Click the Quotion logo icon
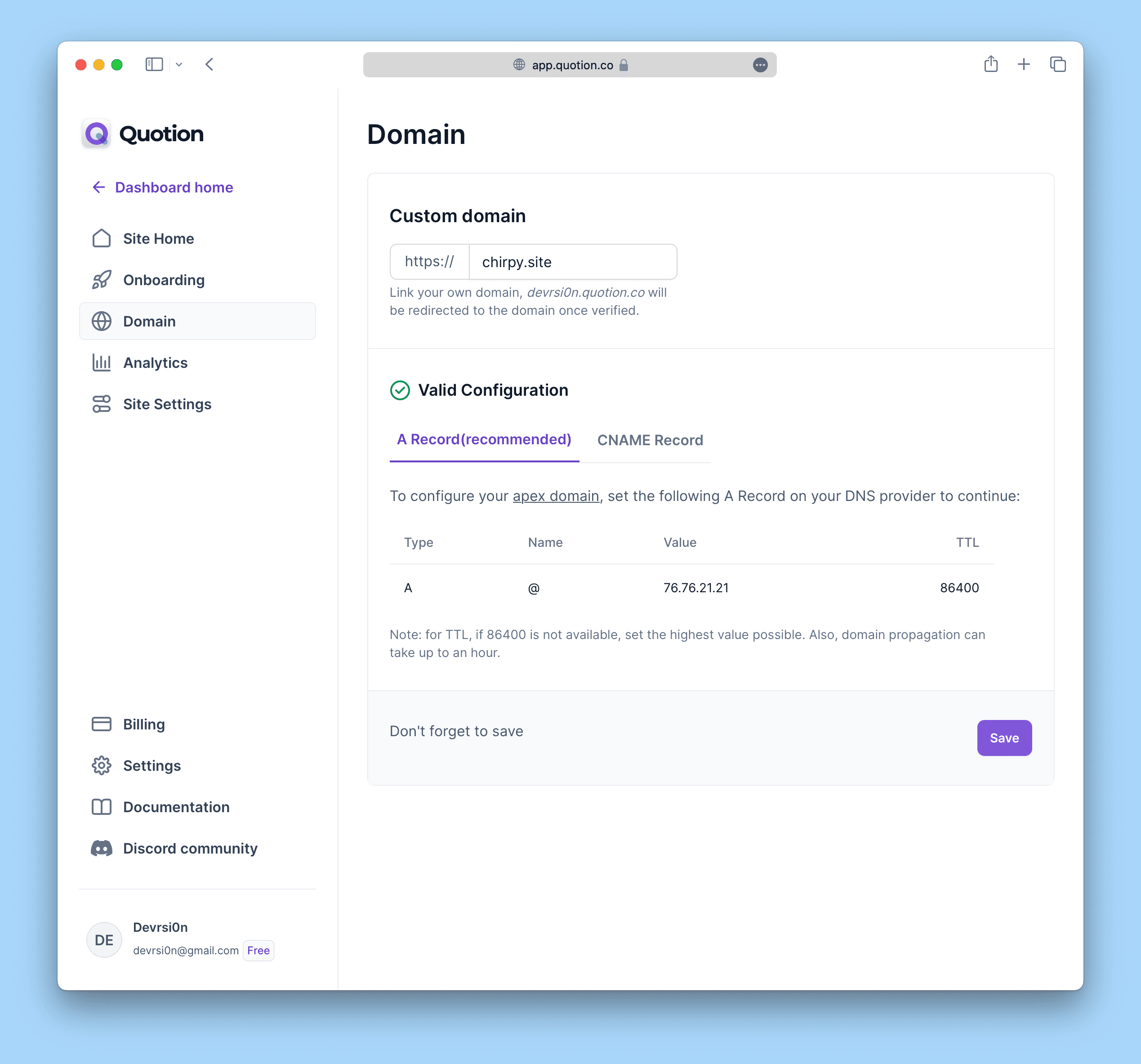Screen dimensions: 1141x1064 click(x=97, y=134)
